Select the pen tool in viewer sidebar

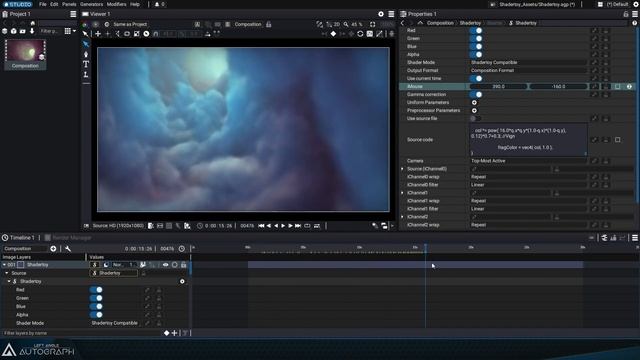tap(86, 54)
